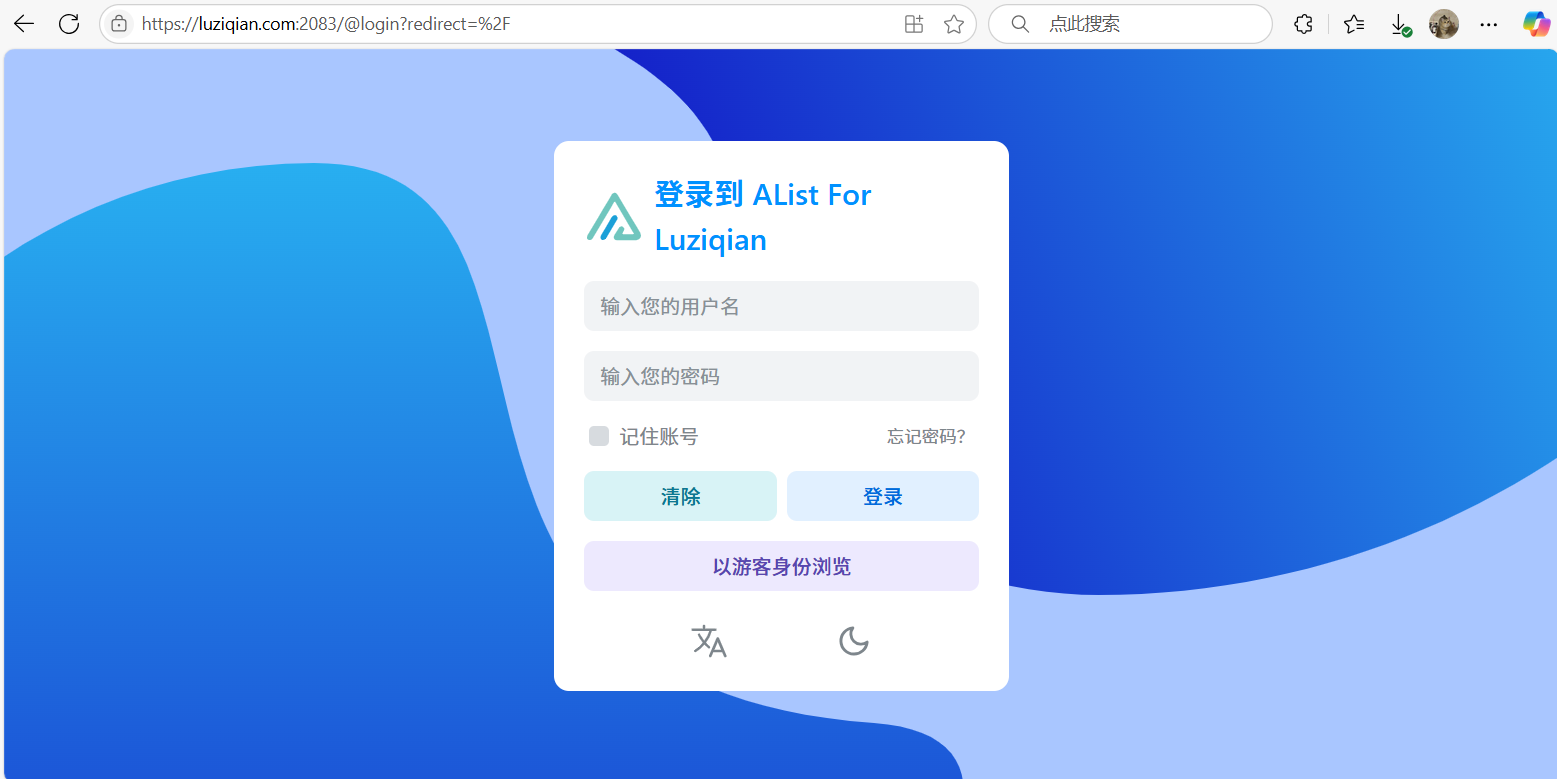
Task: Expand the browser settings ellipsis menu
Action: (1489, 24)
